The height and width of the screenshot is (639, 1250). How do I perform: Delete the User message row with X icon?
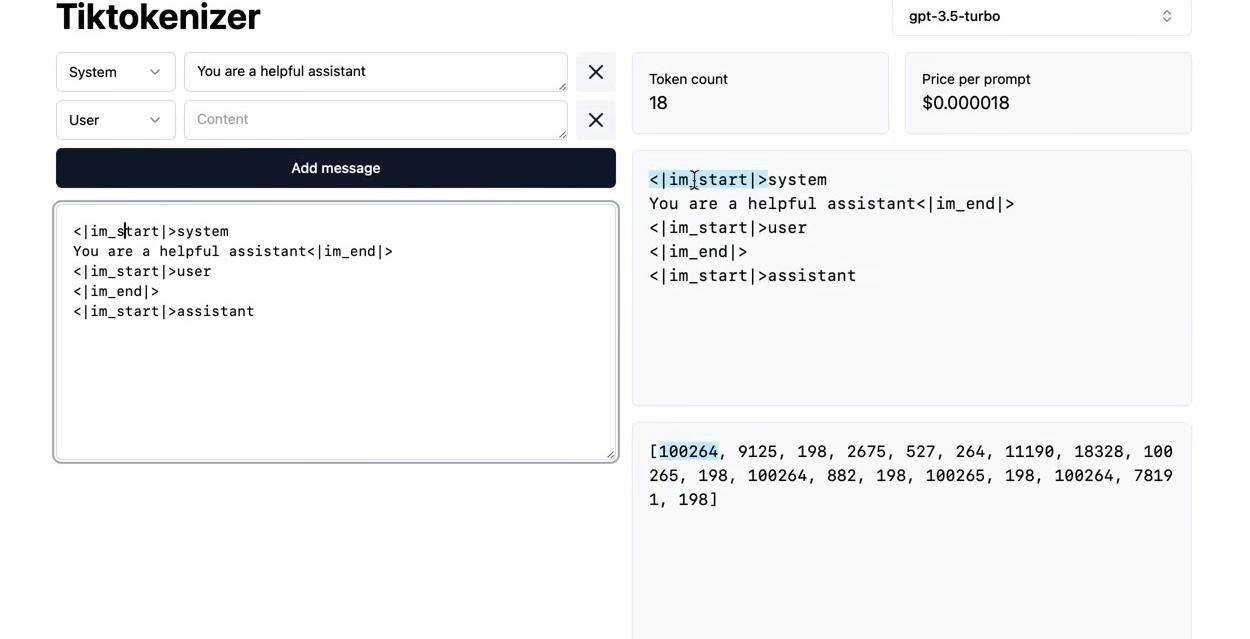[595, 120]
